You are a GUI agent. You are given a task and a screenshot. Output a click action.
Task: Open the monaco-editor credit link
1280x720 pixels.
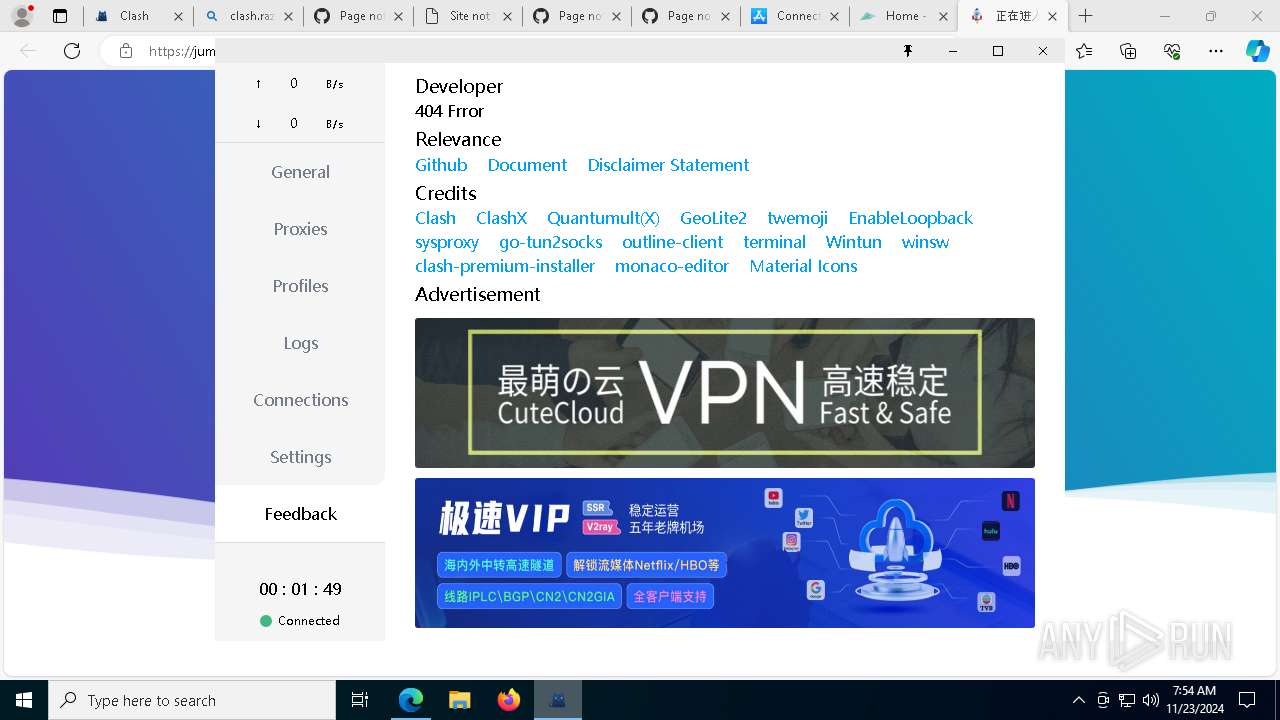click(672, 266)
